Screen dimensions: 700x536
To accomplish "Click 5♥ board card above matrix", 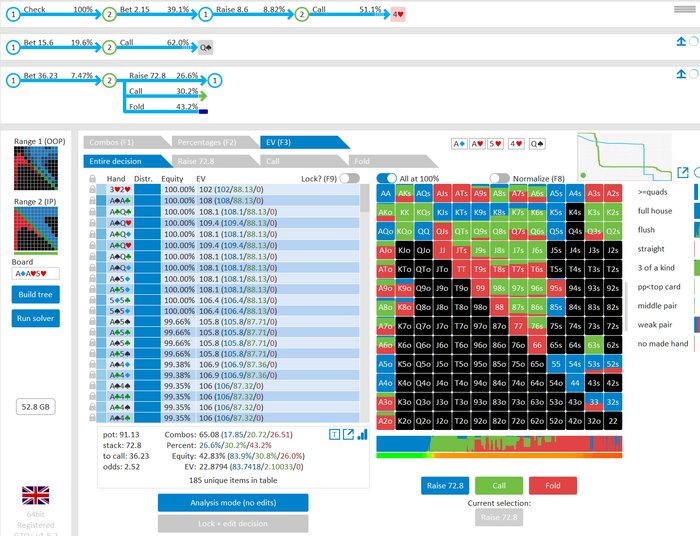I will (495, 144).
